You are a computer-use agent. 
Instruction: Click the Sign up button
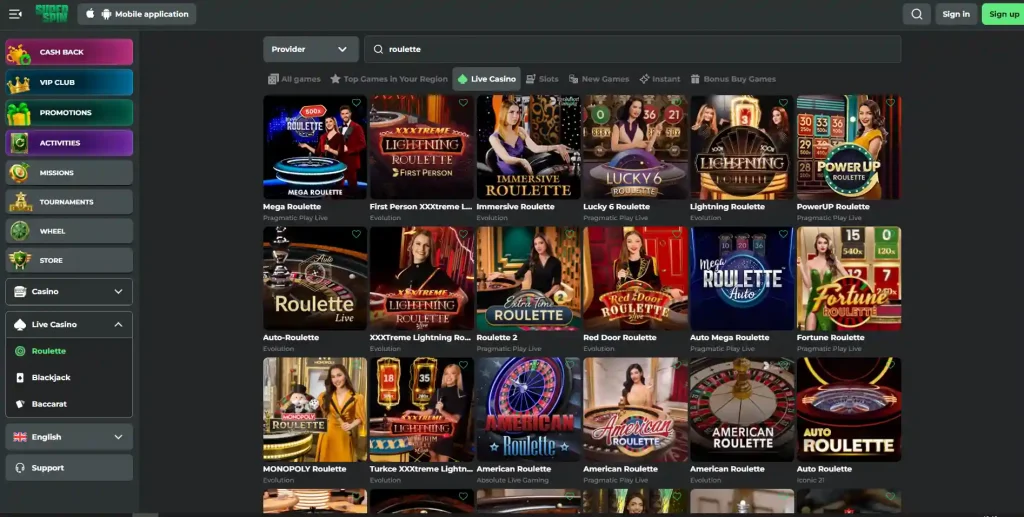pos(1003,14)
